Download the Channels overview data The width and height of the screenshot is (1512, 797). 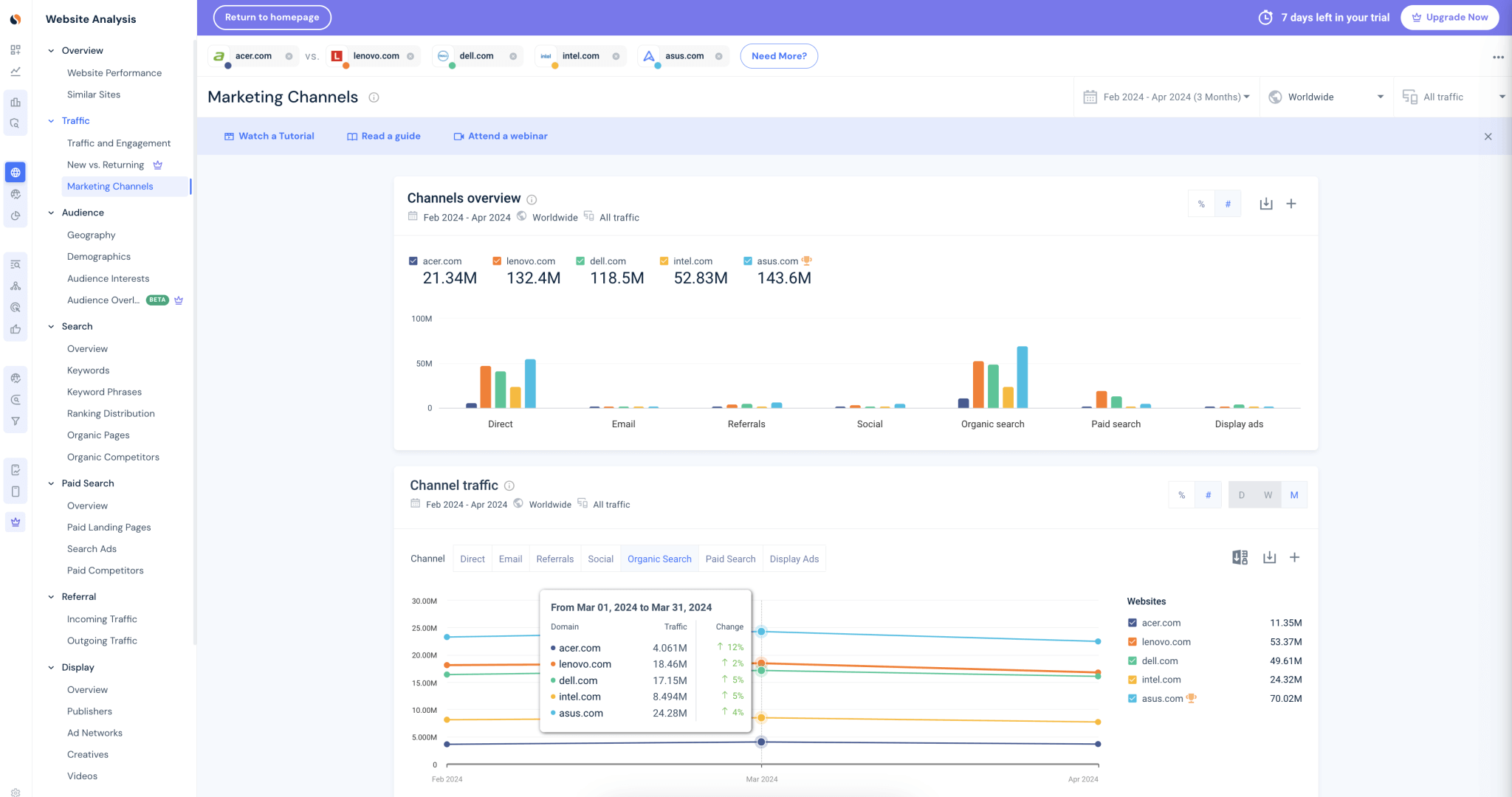click(x=1266, y=203)
